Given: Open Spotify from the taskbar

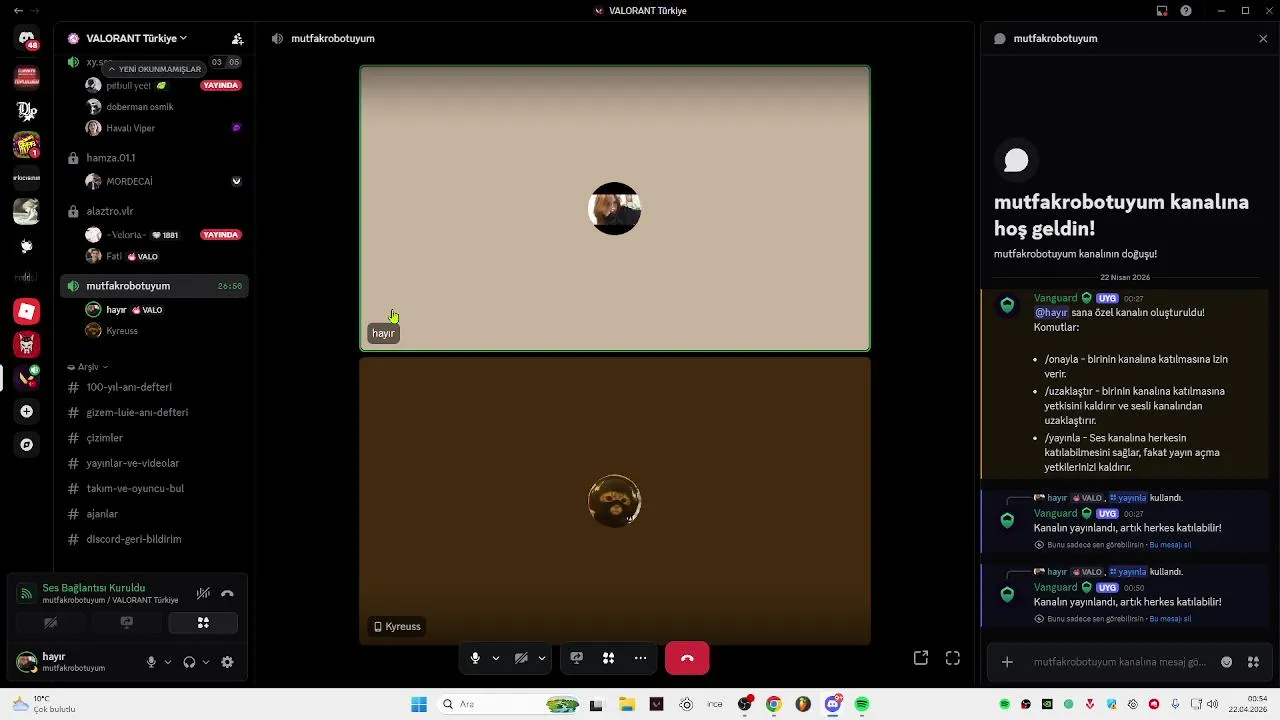Looking at the screenshot, I should pos(862,704).
